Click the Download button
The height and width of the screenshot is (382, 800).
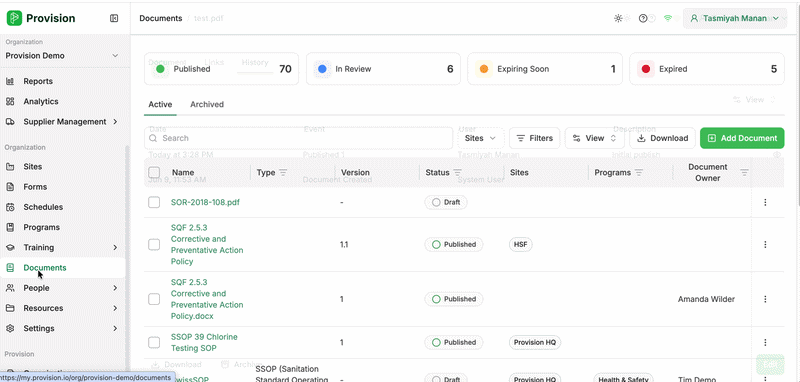662,138
